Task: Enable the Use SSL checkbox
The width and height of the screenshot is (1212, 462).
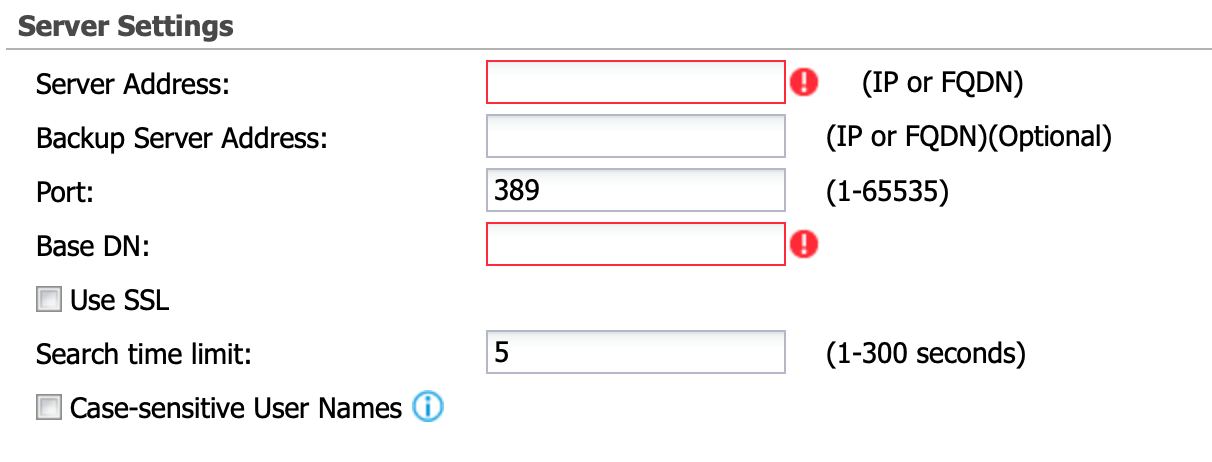Action: (48, 299)
